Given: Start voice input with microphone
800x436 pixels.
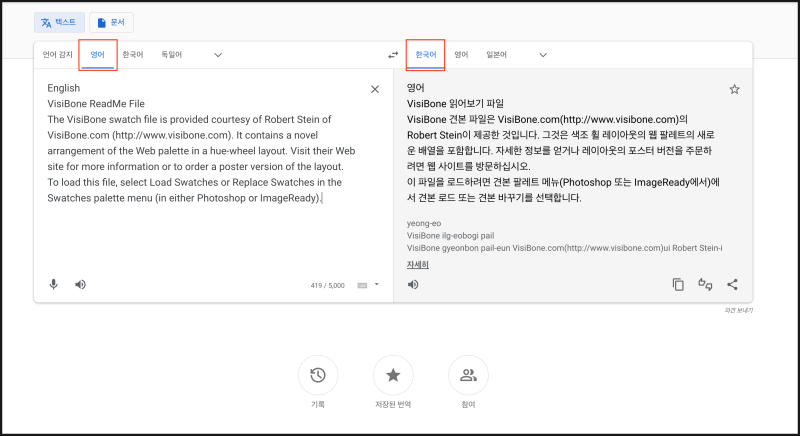Looking at the screenshot, I should [54, 285].
